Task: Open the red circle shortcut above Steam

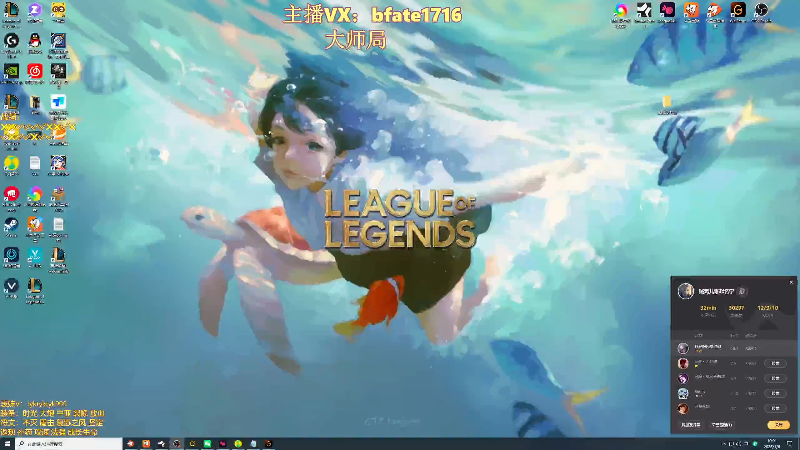Action: (11, 194)
